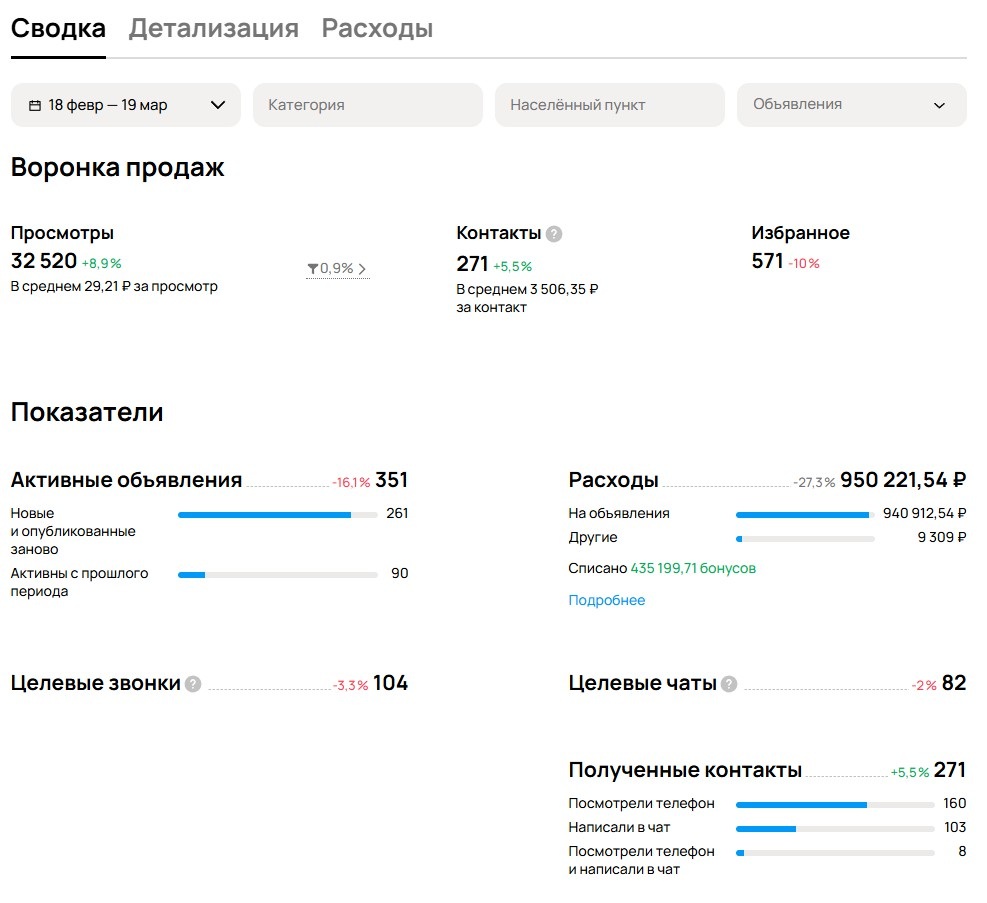Open the Подробнее link under Расходы

coord(606,600)
